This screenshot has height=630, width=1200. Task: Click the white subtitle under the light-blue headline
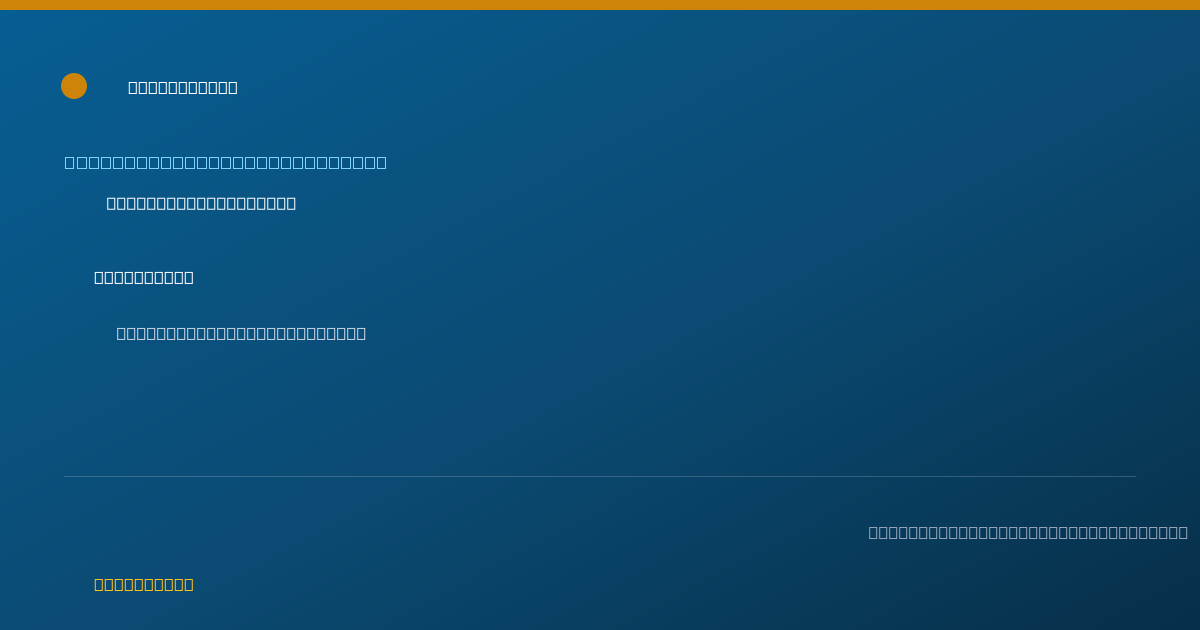point(201,203)
